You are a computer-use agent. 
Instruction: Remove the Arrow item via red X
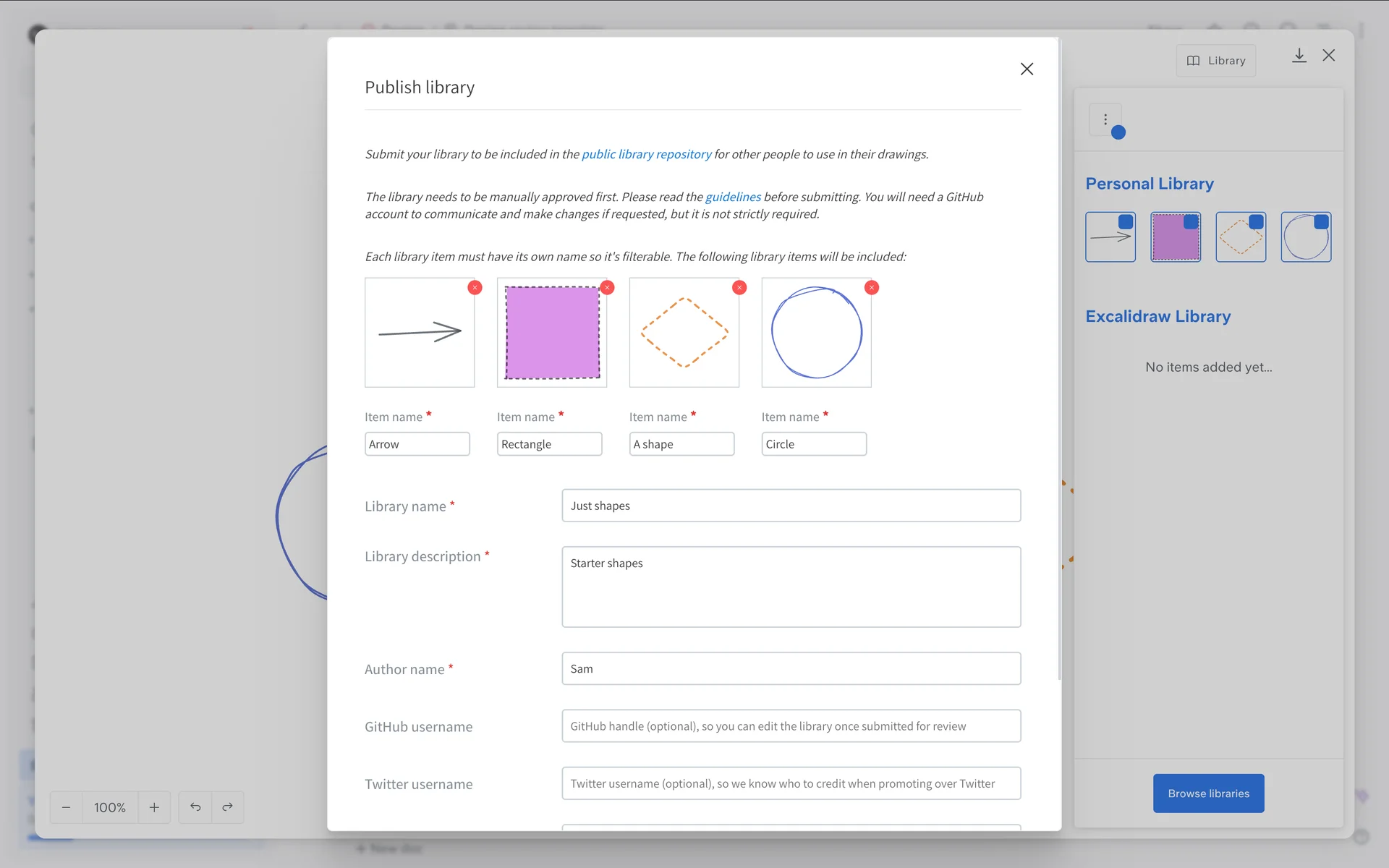coord(475,288)
